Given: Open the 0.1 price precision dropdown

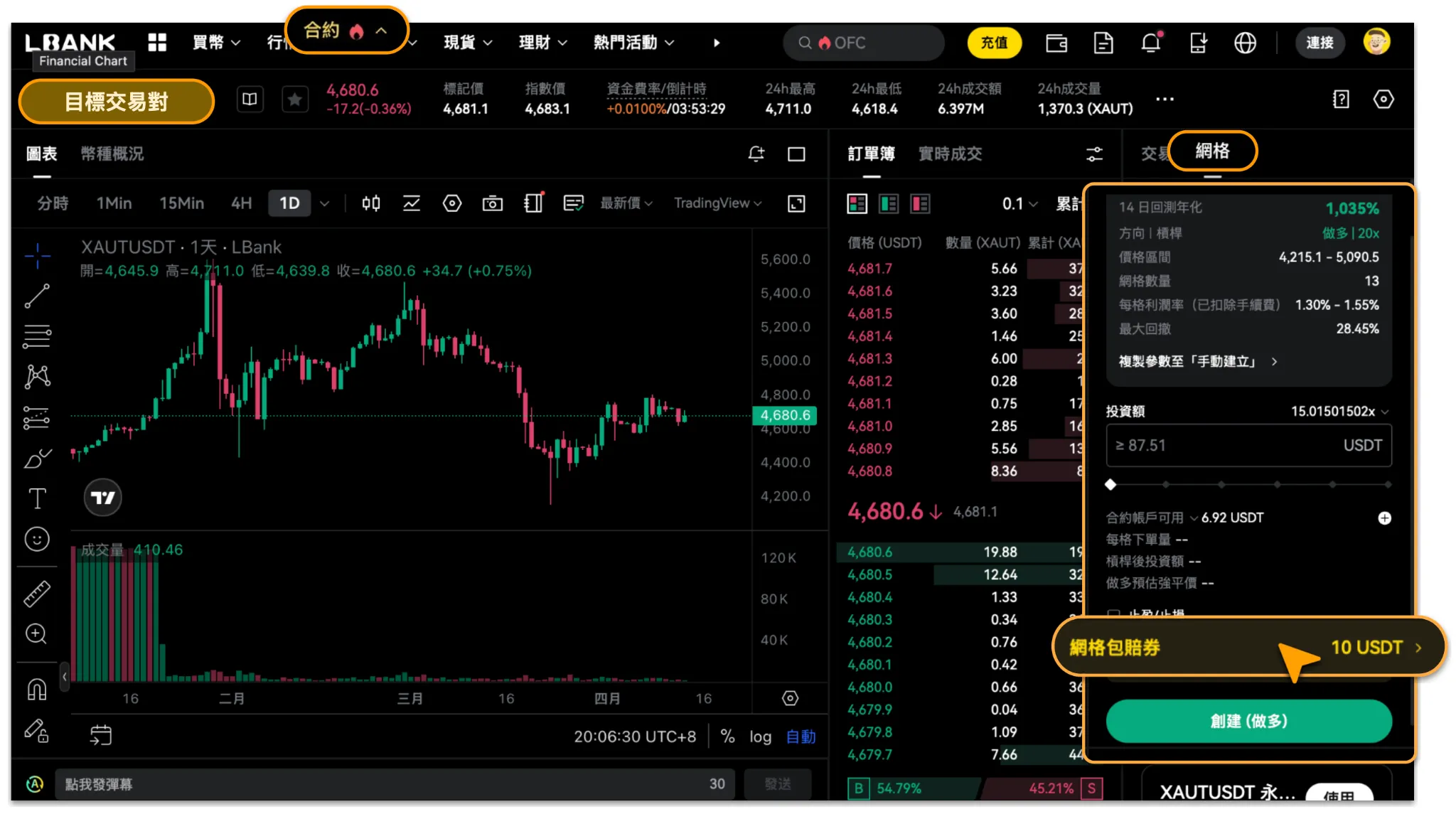Looking at the screenshot, I should click(x=1019, y=204).
